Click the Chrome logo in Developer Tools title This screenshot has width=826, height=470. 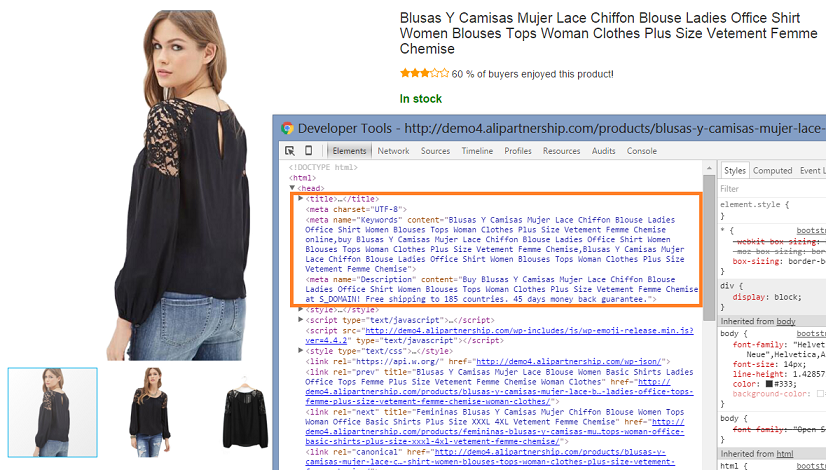[x=287, y=128]
